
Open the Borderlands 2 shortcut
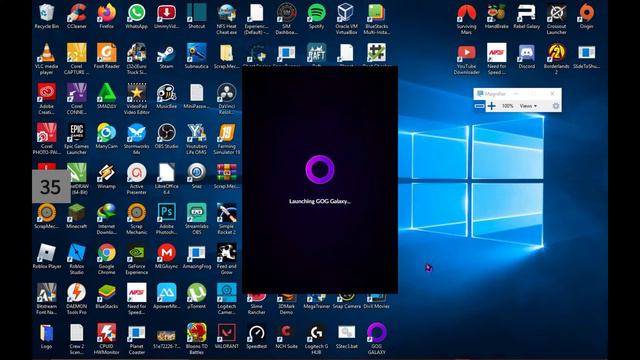tap(557, 59)
